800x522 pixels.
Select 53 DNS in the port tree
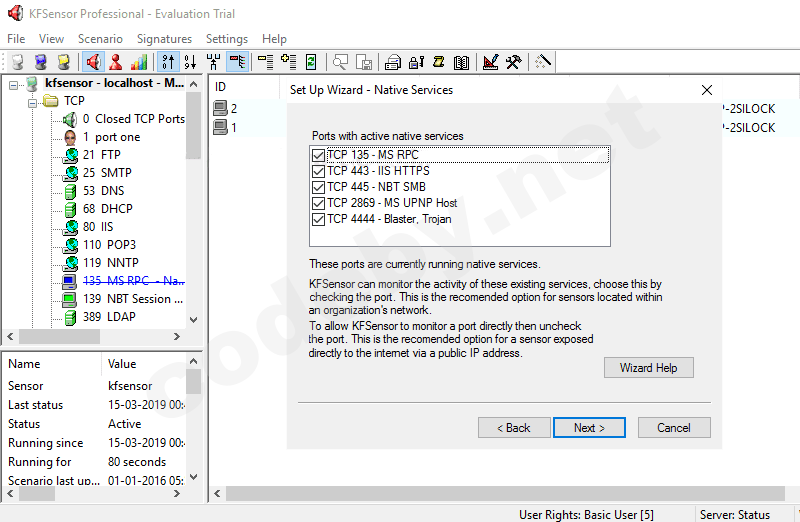click(104, 190)
